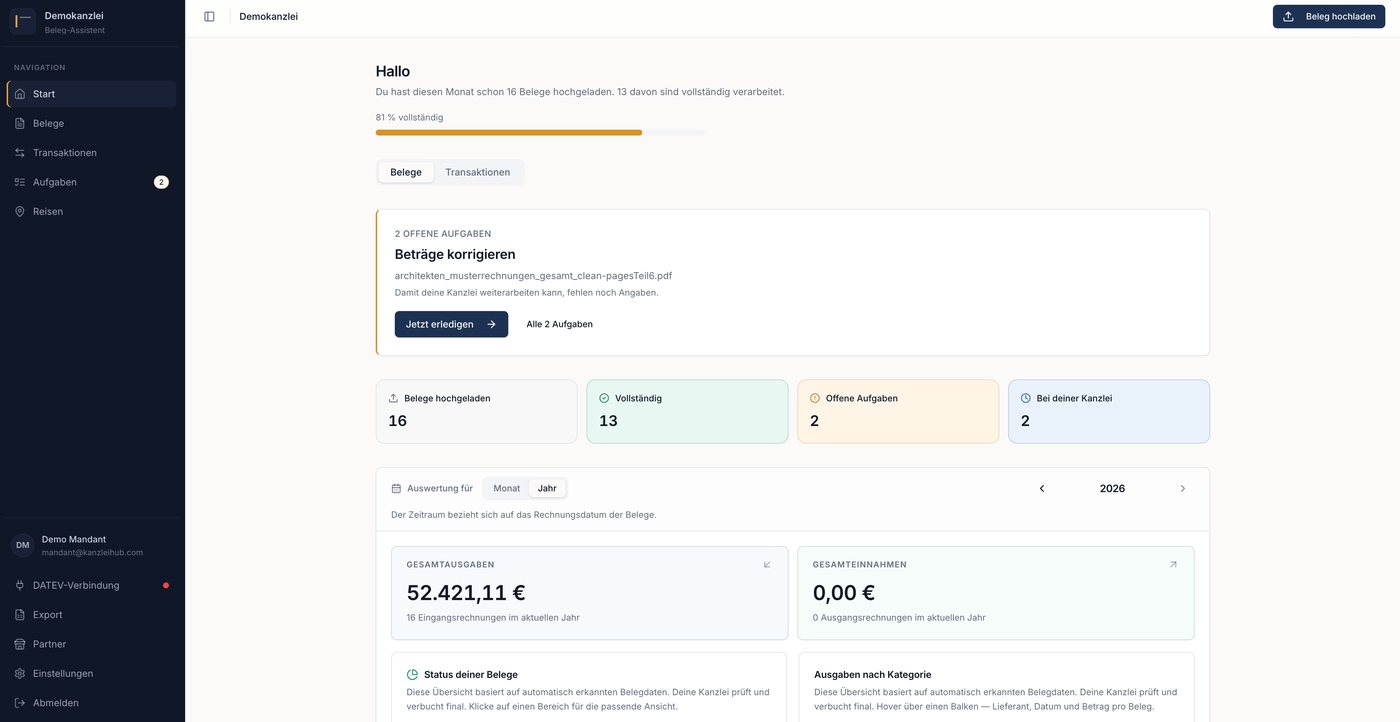Click the 52.421,11 € total amount

pyautogui.click(x=466, y=593)
